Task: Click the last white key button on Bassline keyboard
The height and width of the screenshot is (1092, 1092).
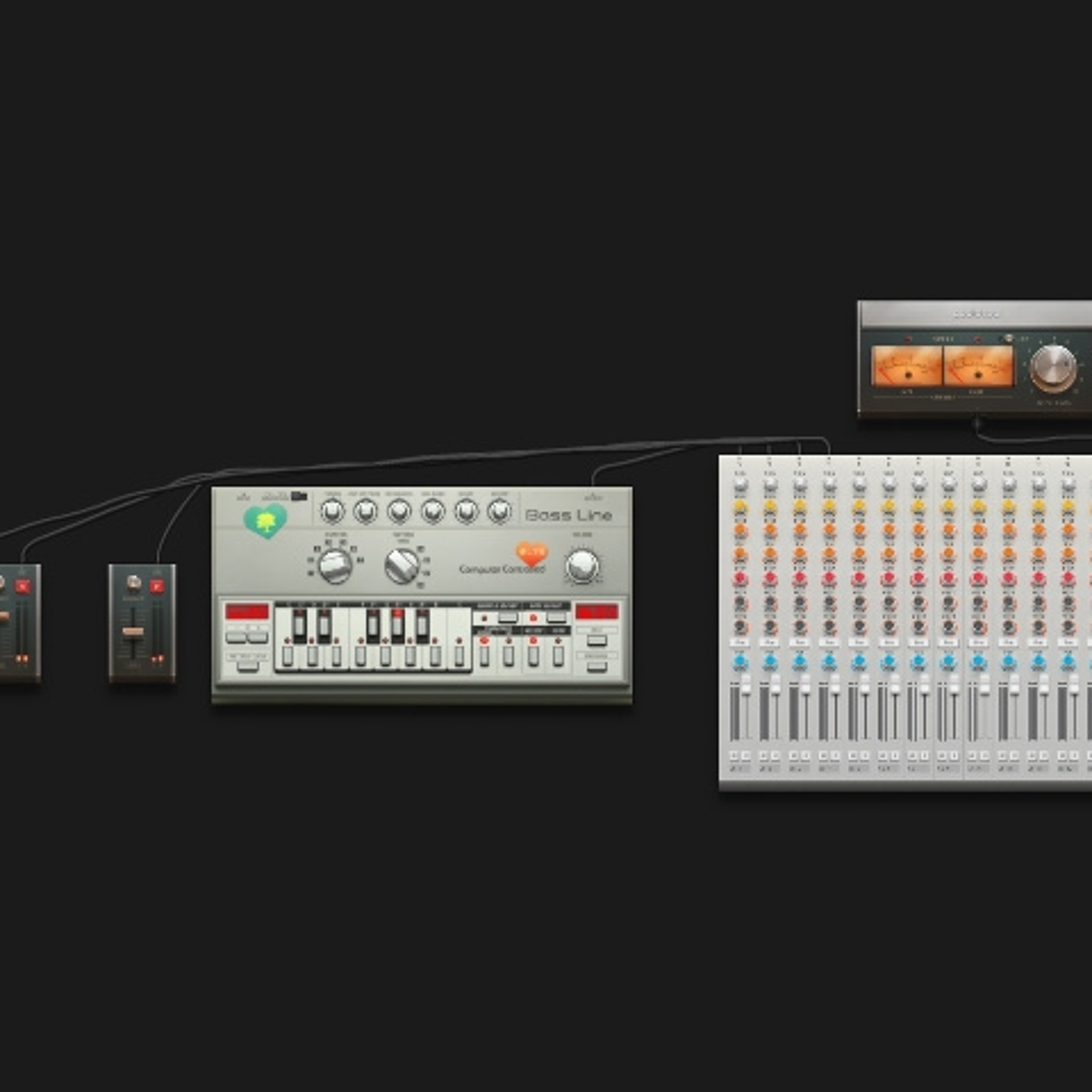Action: point(459,656)
